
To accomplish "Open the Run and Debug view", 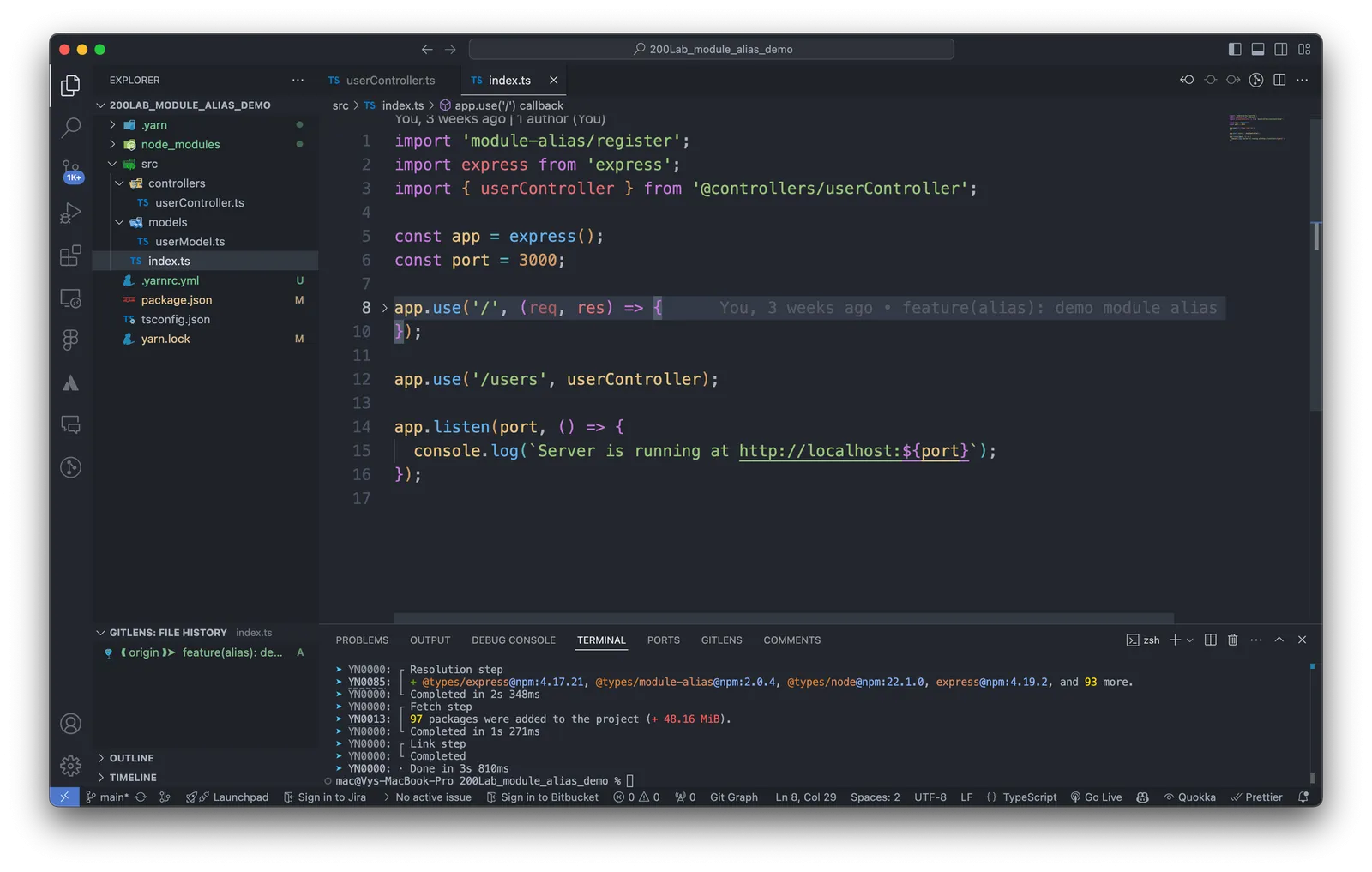I will [70, 213].
